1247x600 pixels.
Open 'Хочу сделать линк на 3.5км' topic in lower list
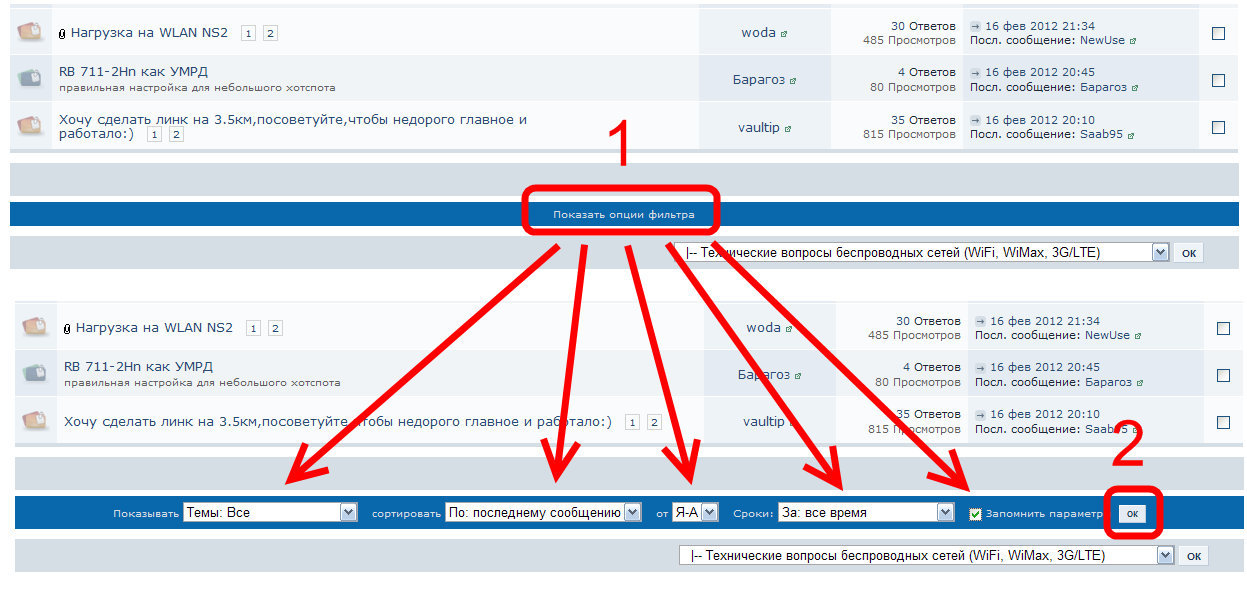(x=338, y=422)
